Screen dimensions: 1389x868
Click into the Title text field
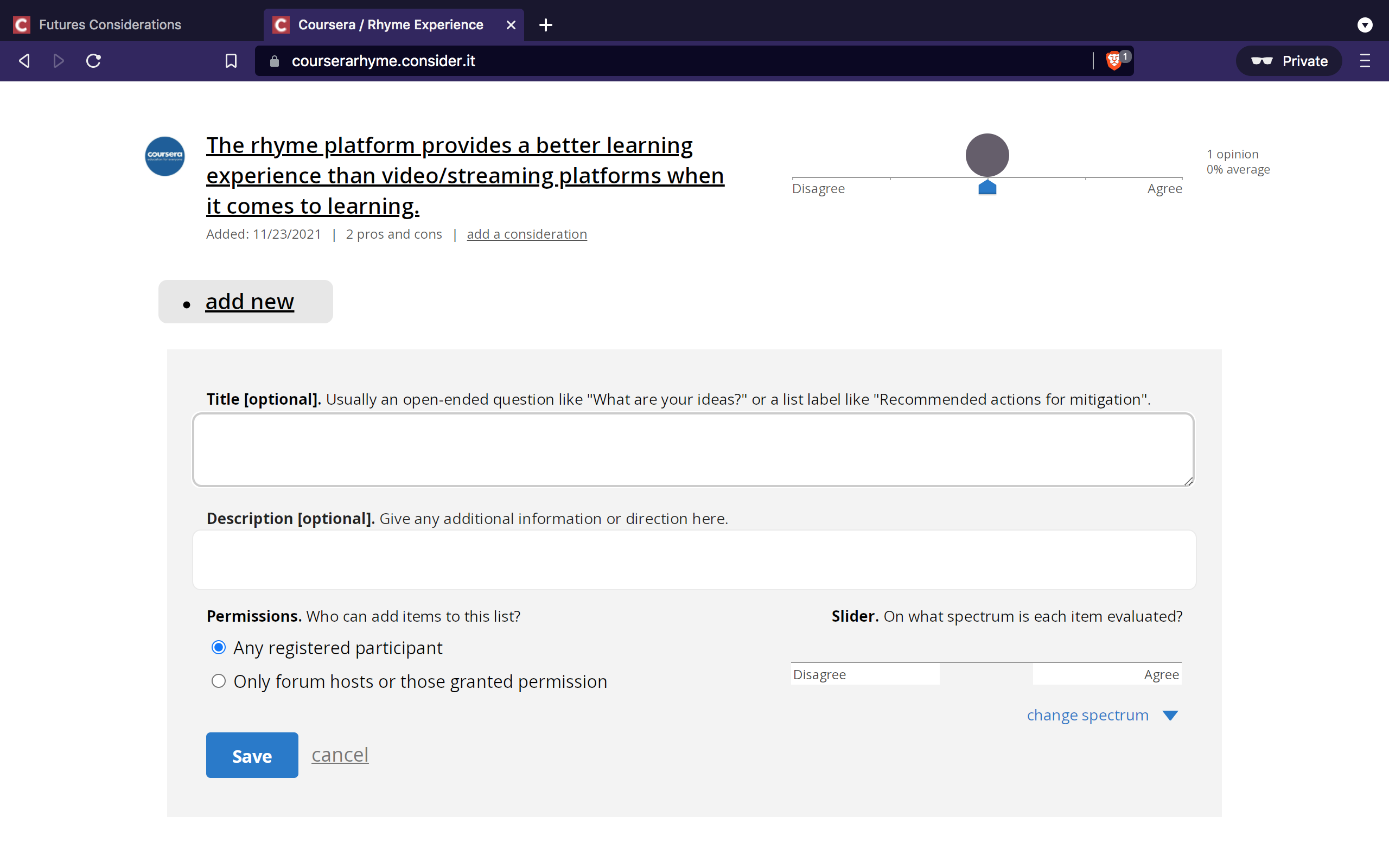(693, 450)
